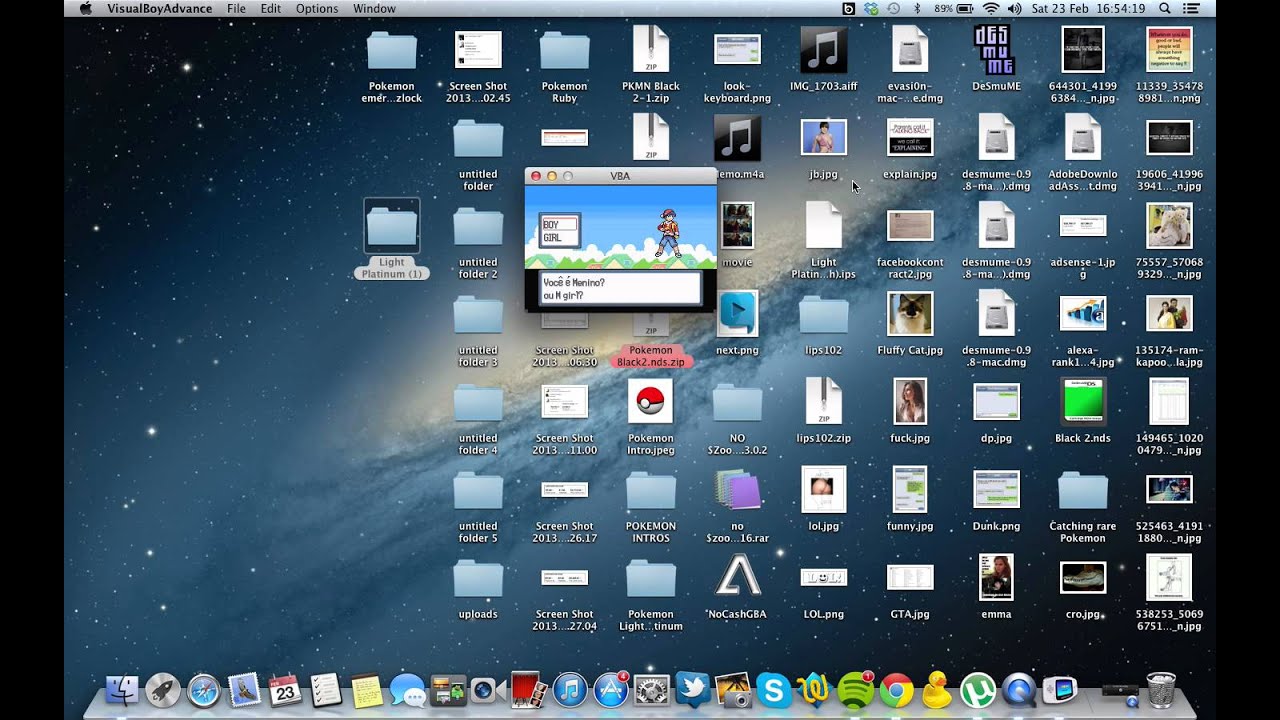1280x720 pixels.
Task: Open the Edit menu
Action: pos(270,8)
